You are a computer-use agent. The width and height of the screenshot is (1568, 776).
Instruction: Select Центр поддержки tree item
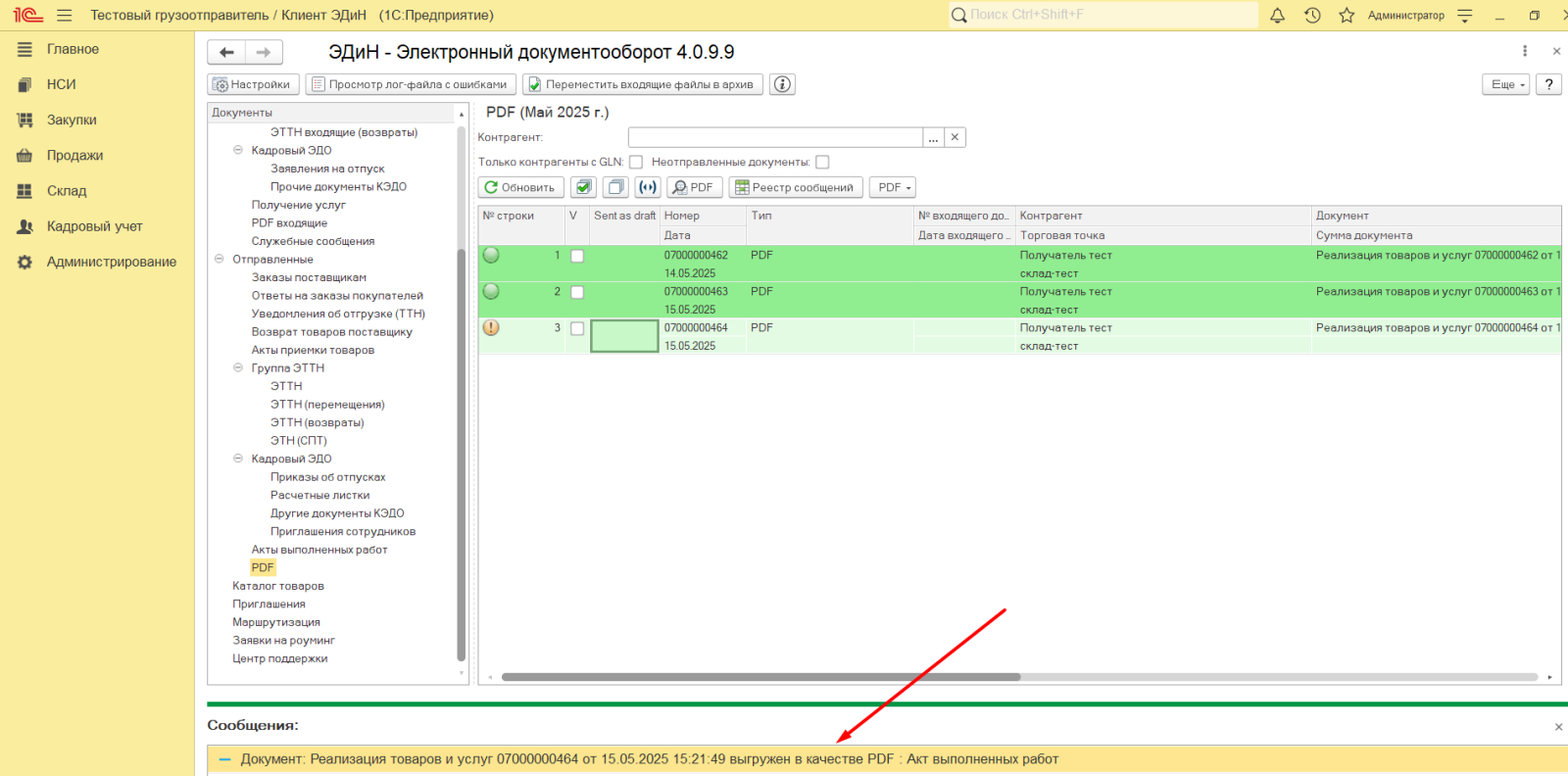(x=280, y=658)
